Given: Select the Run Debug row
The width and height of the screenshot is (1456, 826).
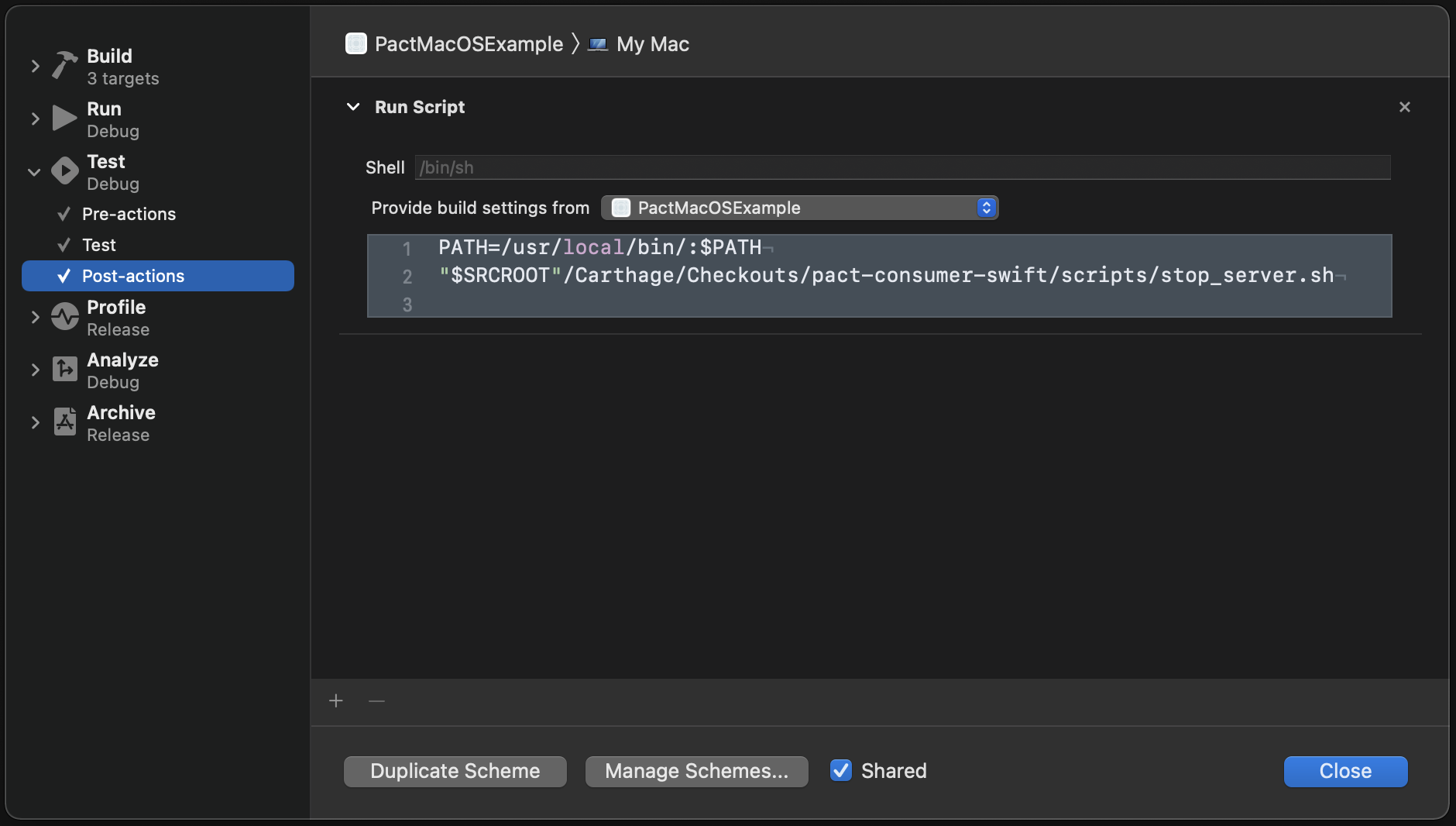Looking at the screenshot, I should point(158,119).
